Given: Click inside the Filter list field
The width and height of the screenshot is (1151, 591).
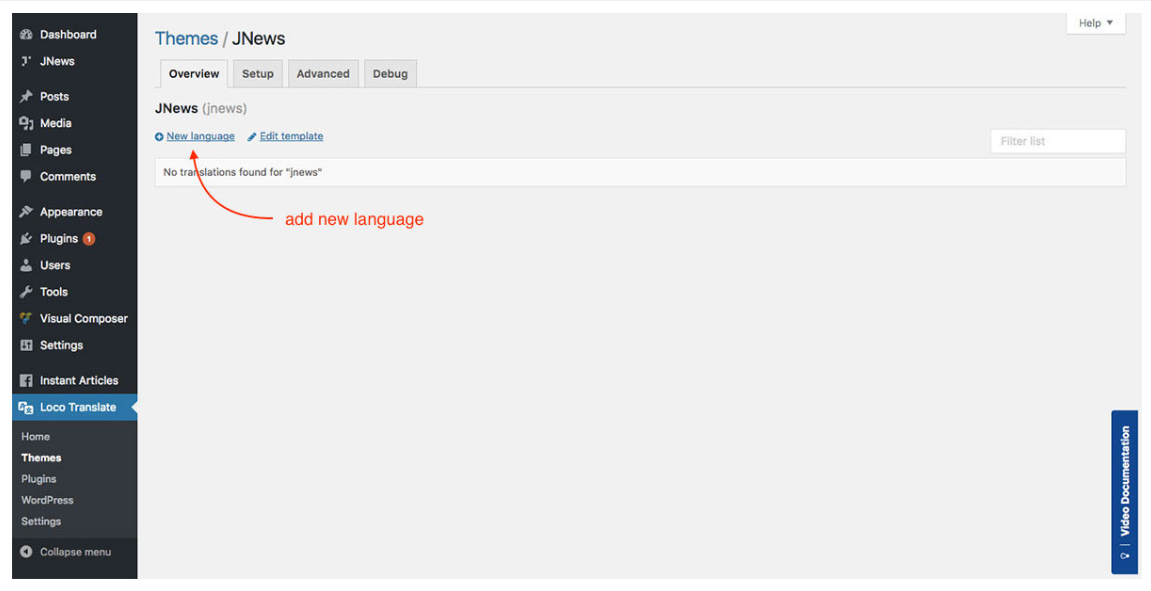Looking at the screenshot, I should click(x=1057, y=141).
